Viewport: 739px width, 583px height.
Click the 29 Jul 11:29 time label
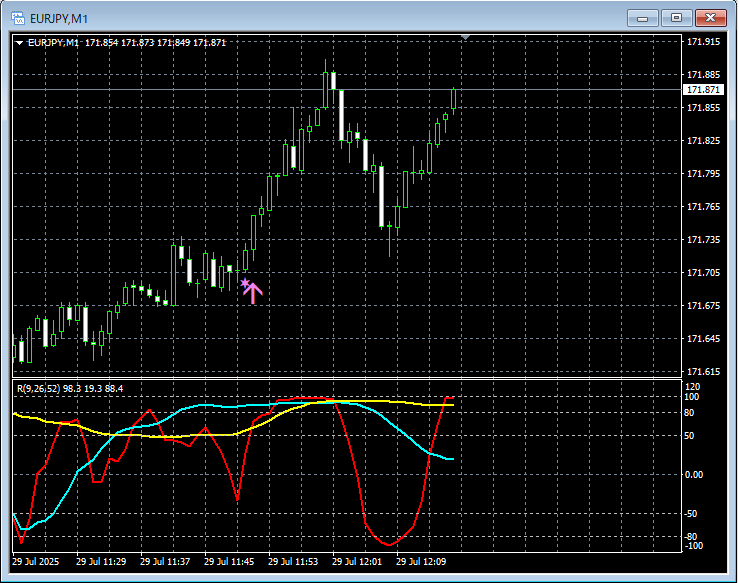101,562
